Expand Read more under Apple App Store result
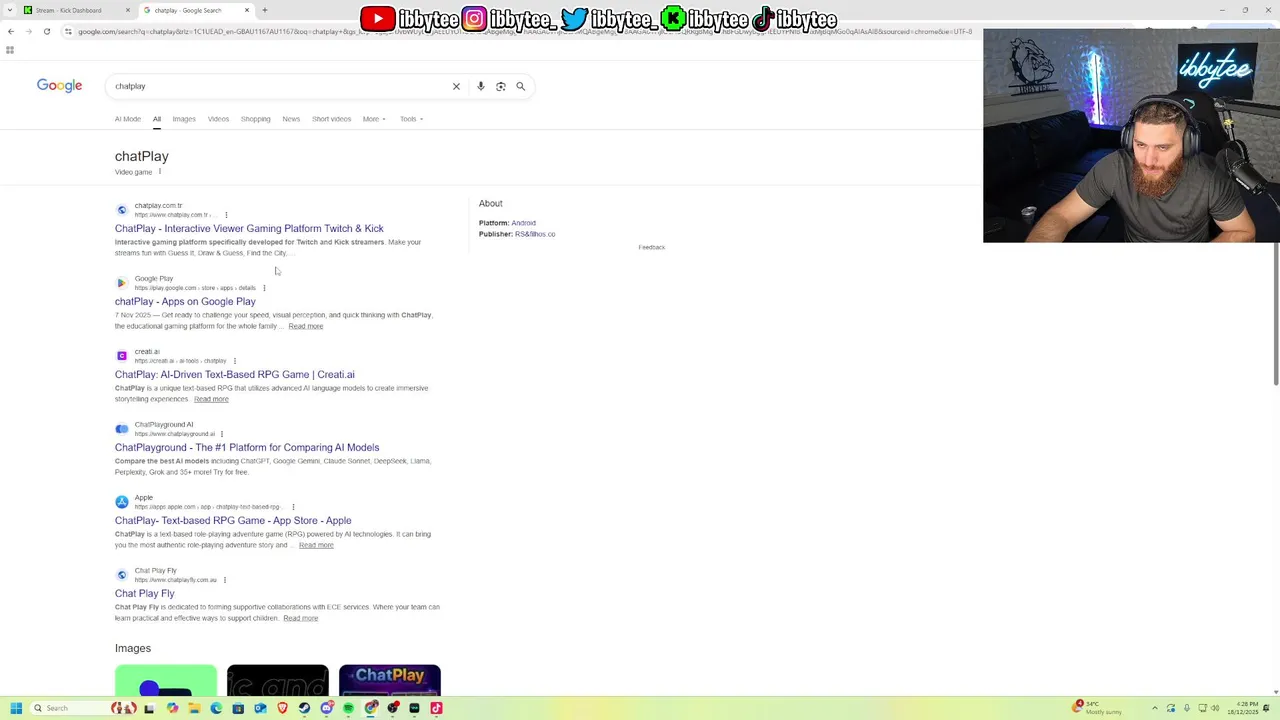This screenshot has height=720, width=1280. [x=316, y=545]
